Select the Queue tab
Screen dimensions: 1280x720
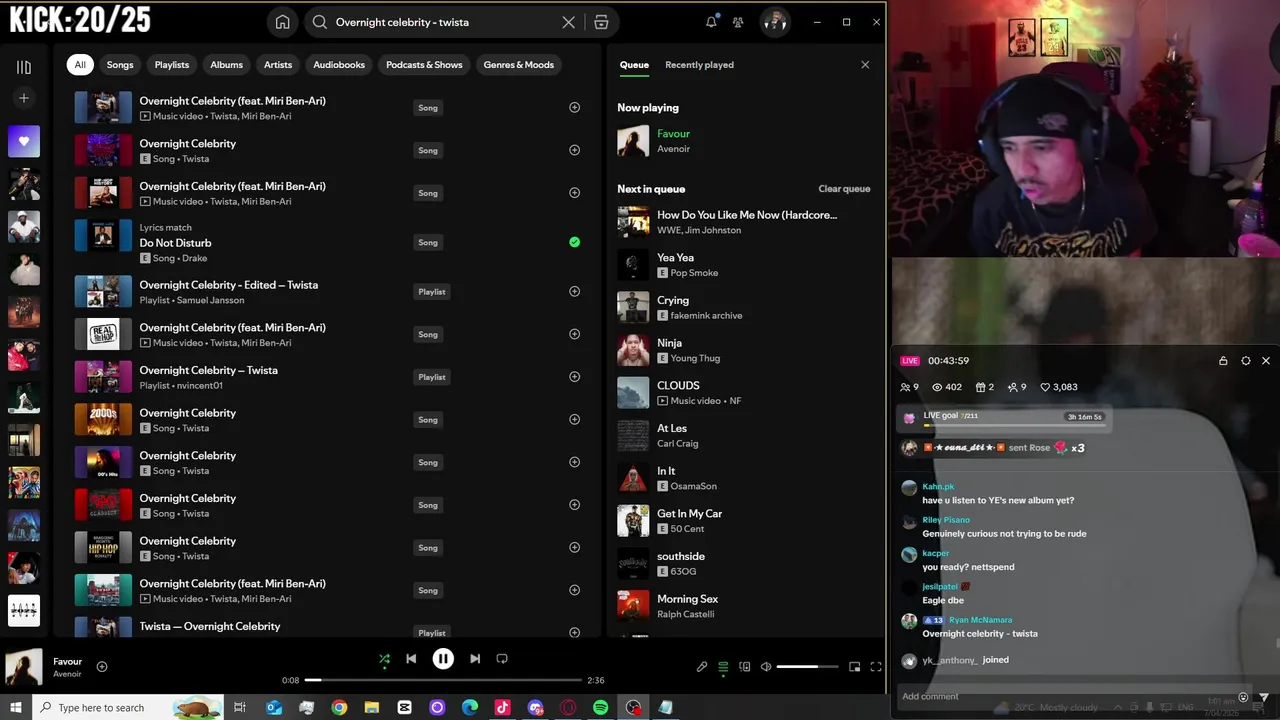coord(634,65)
